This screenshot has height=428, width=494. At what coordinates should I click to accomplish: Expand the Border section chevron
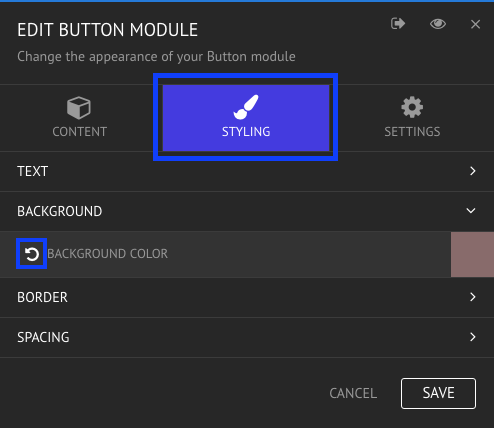(472, 297)
